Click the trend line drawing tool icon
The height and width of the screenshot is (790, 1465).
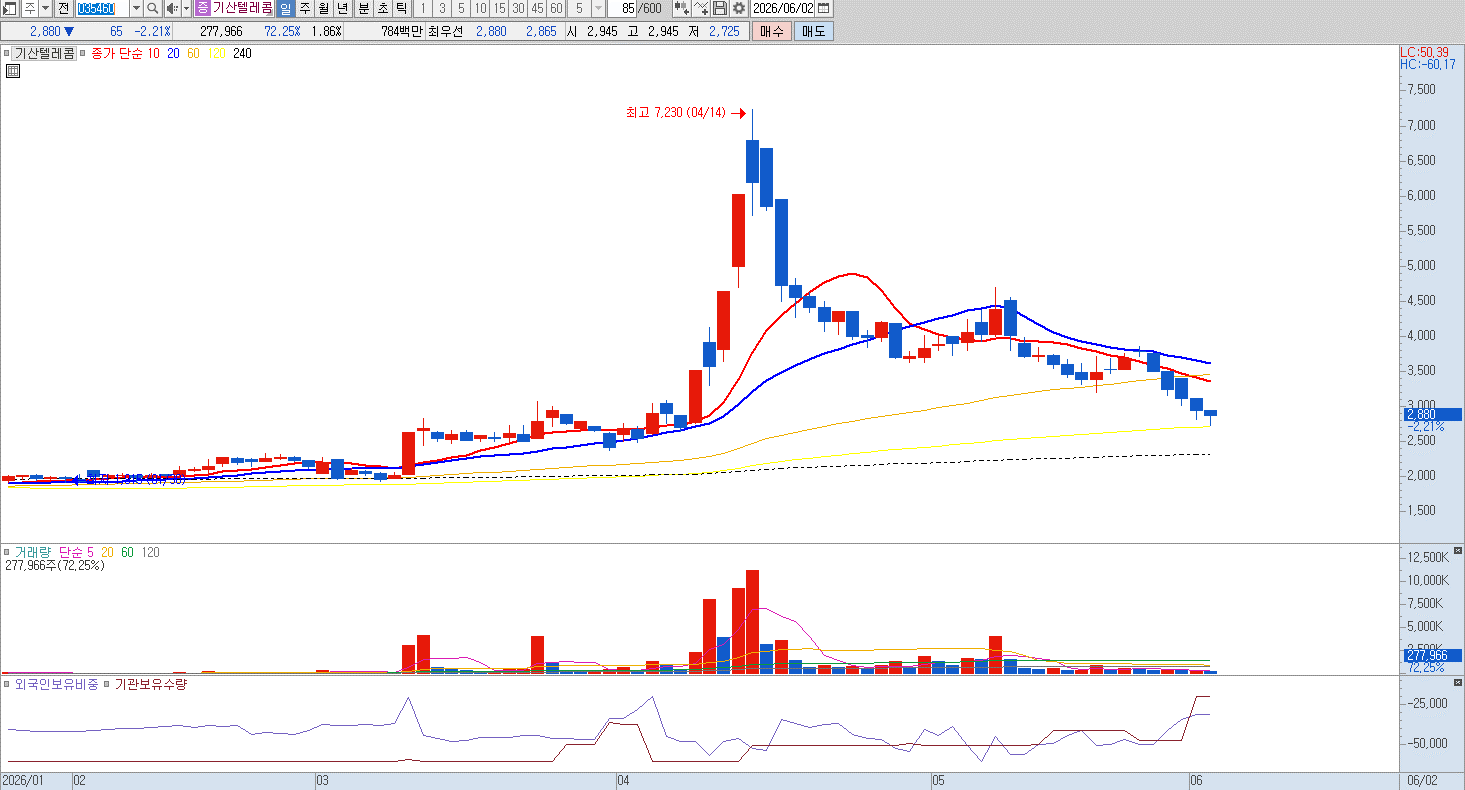701,8
